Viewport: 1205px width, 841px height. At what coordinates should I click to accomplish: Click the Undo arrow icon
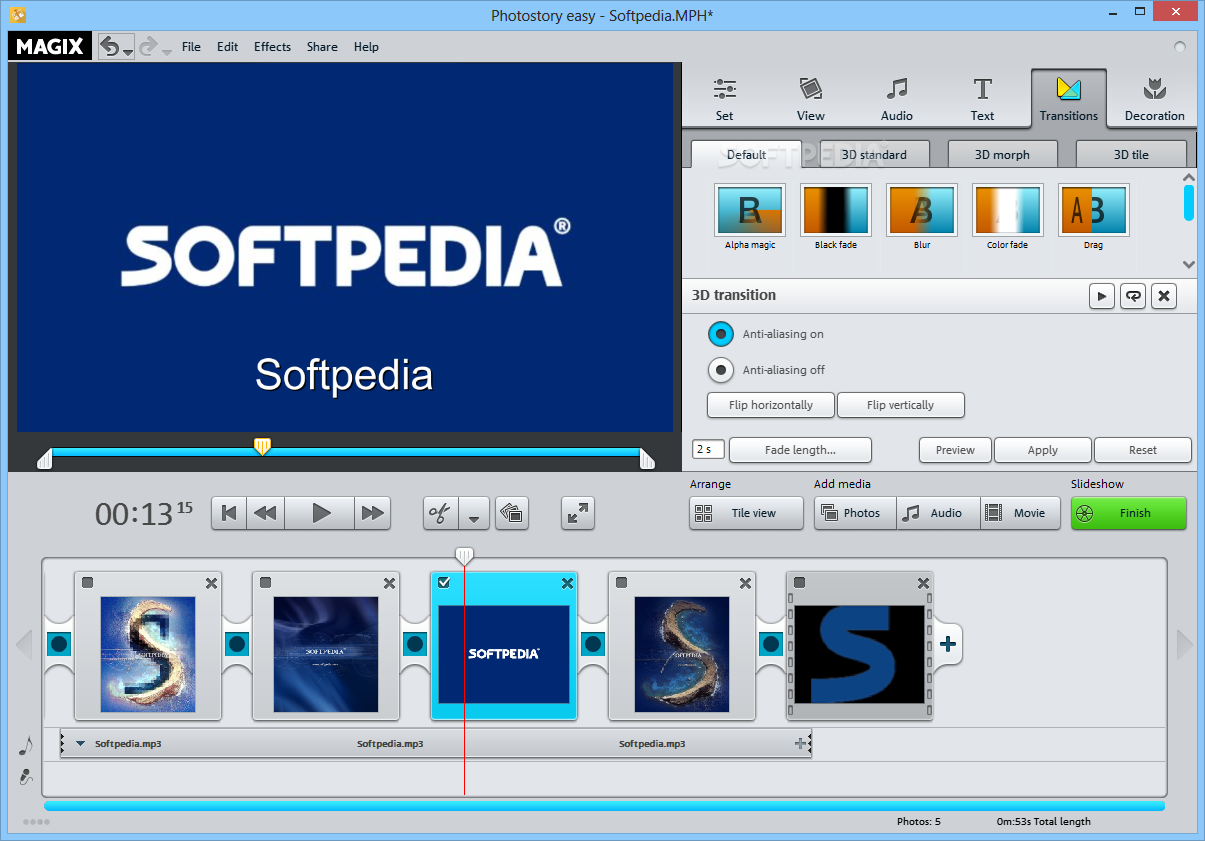[x=110, y=46]
